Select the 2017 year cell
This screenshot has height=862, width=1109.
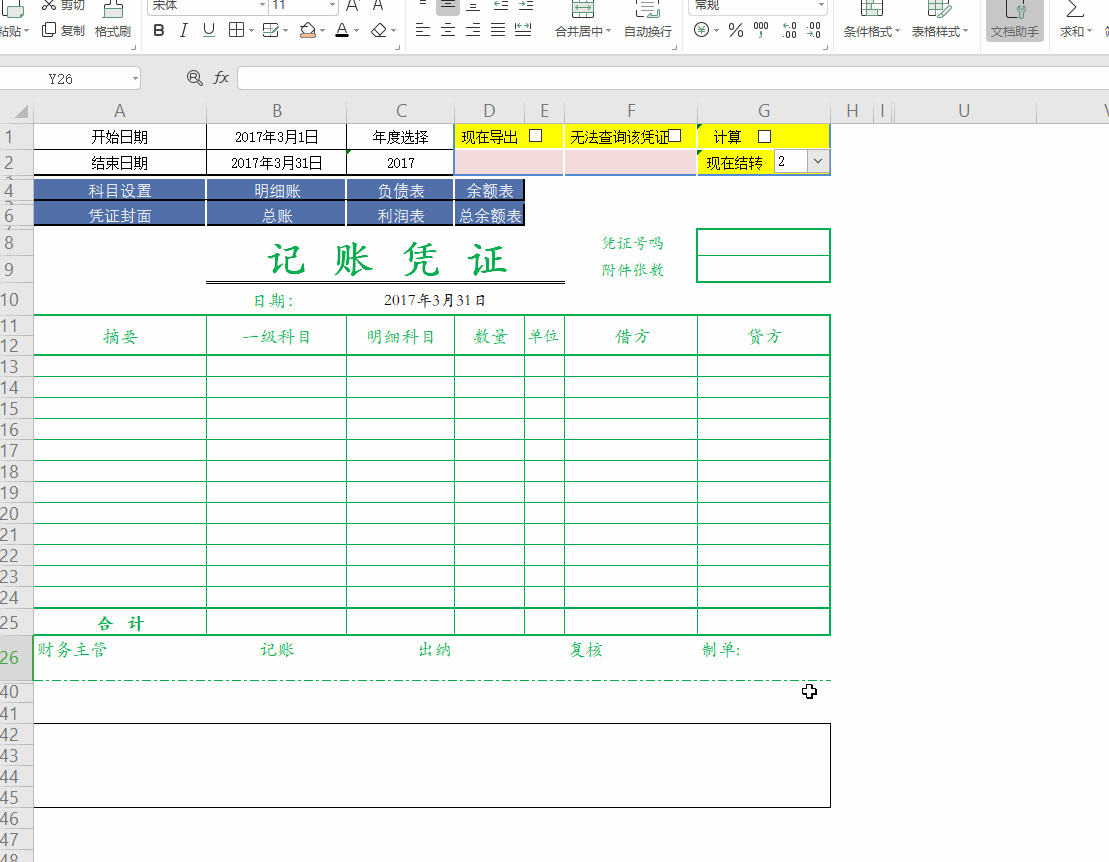tap(400, 163)
